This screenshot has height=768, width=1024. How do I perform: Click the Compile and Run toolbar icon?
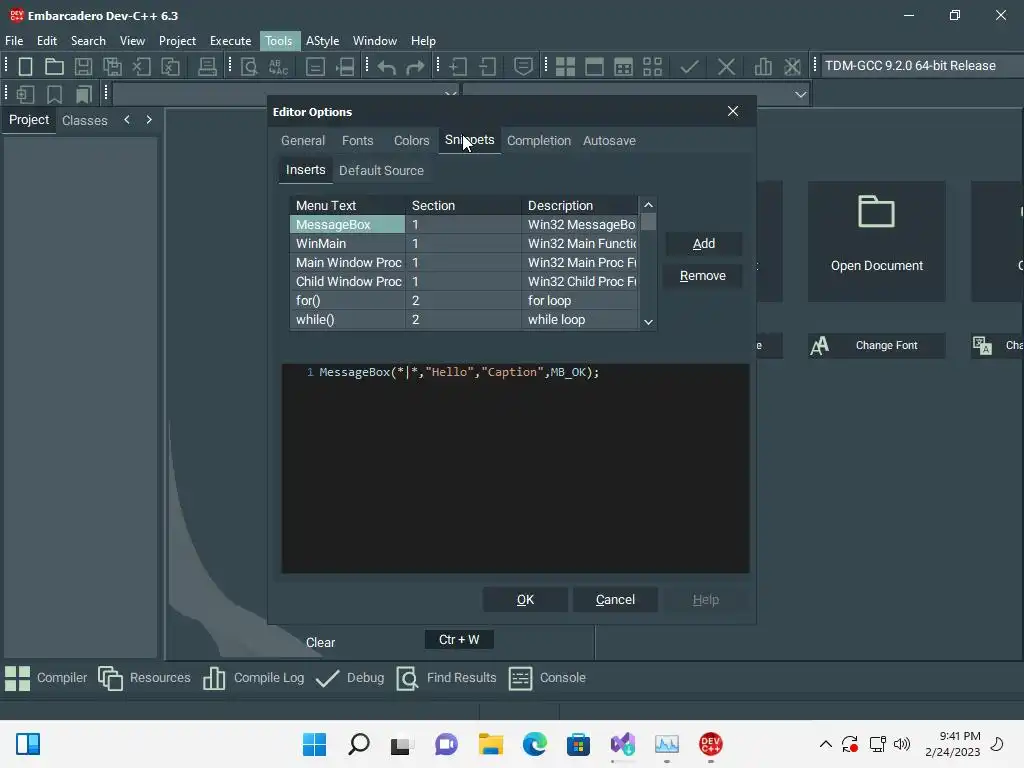[623, 66]
